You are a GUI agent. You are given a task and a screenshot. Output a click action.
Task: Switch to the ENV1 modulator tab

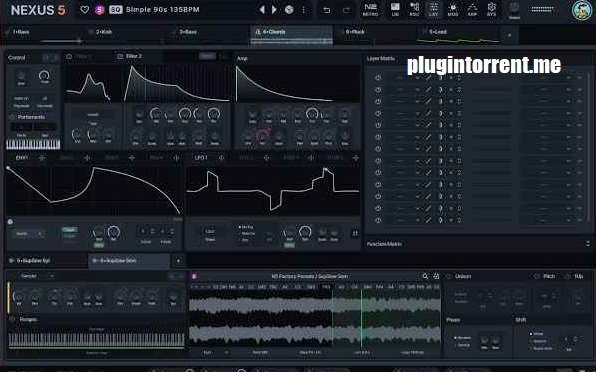point(22,158)
